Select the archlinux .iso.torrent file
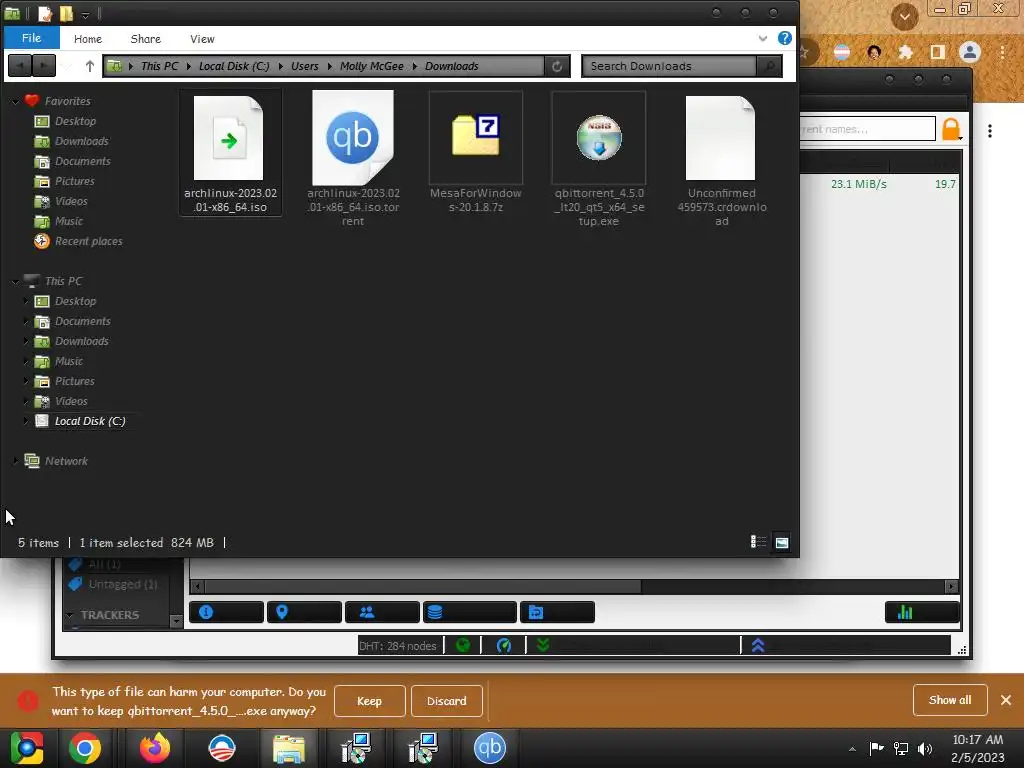Viewport: 1024px width, 768px height. (353, 159)
